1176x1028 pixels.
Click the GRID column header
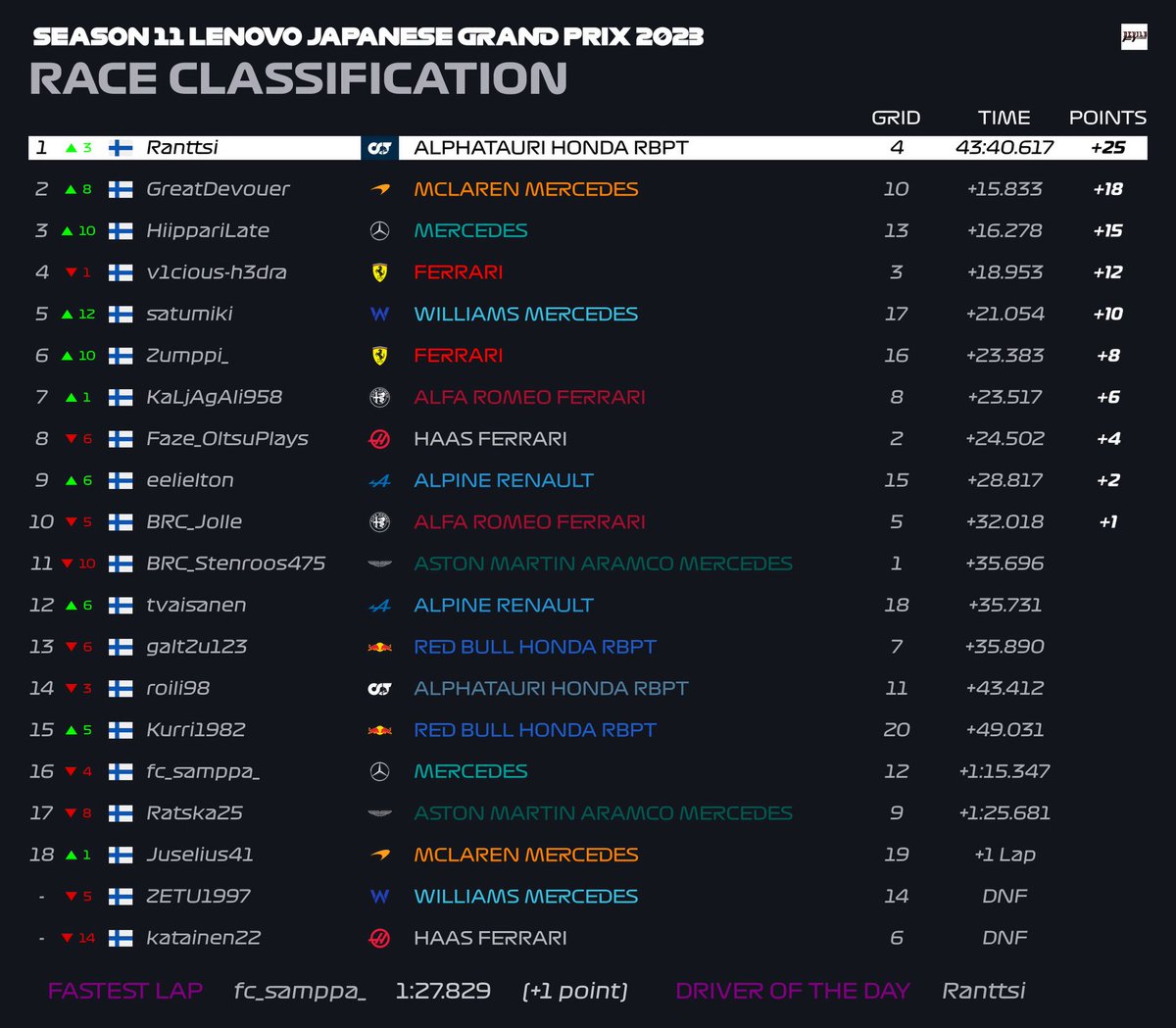[896, 118]
